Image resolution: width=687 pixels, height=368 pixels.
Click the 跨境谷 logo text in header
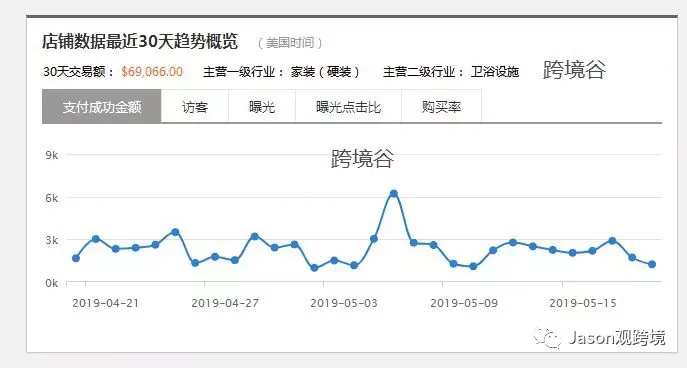[x=574, y=70]
